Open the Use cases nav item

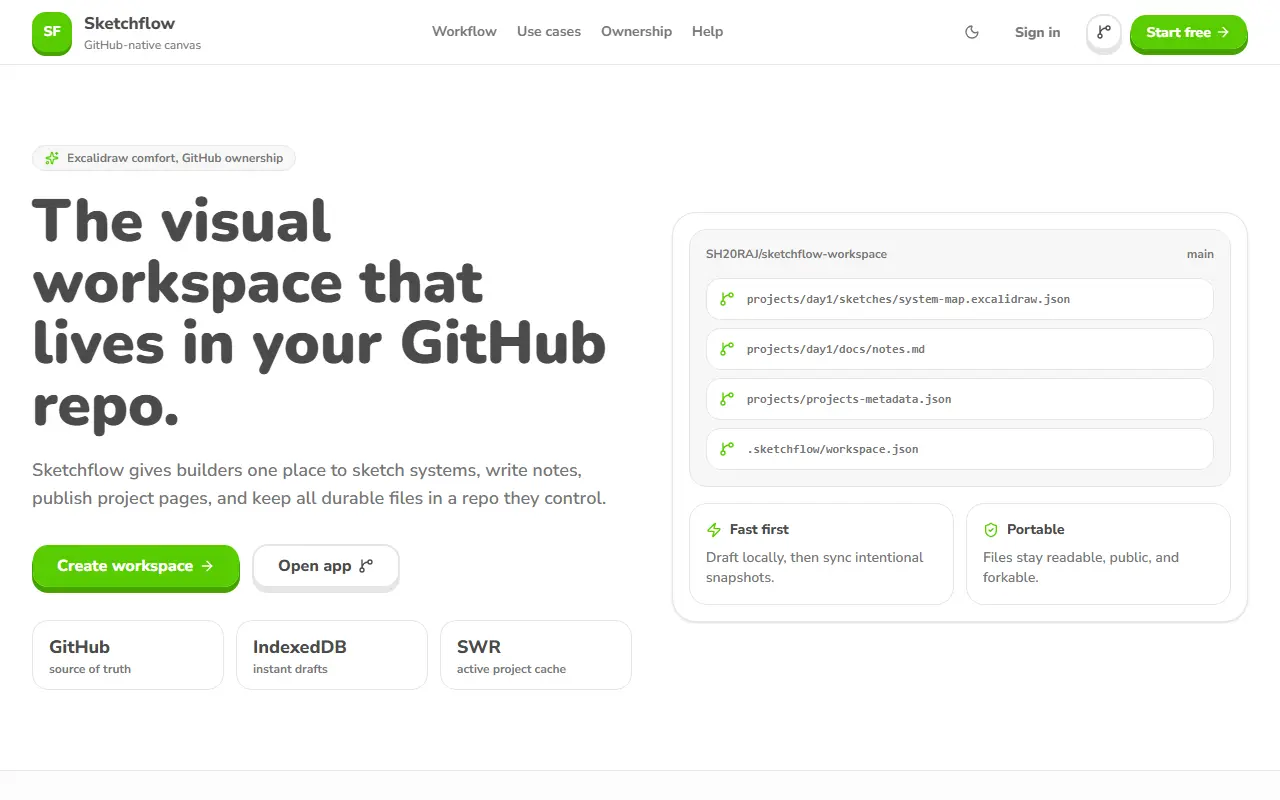549,31
